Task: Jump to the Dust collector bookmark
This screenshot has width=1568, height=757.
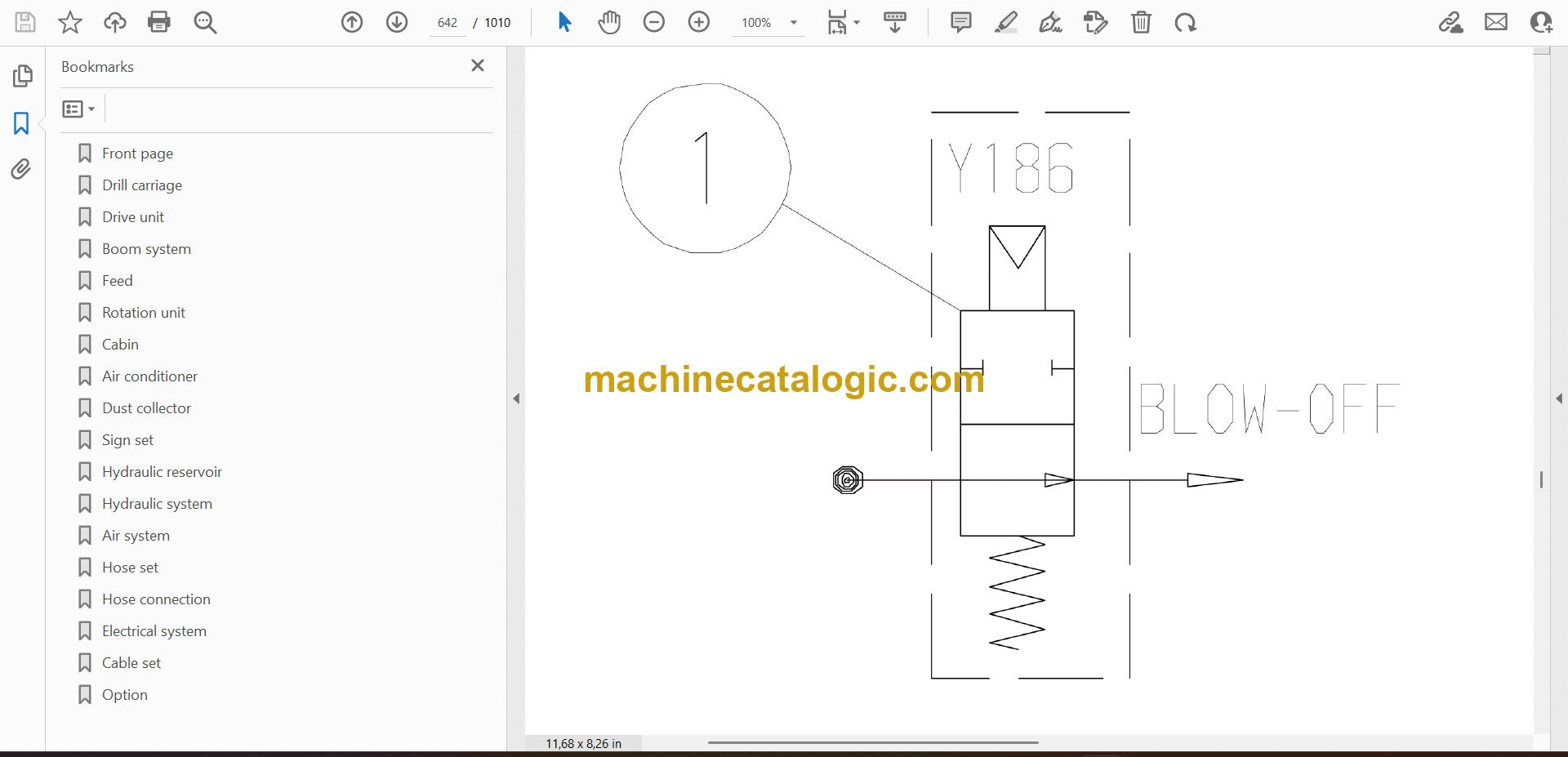Action: (x=146, y=408)
